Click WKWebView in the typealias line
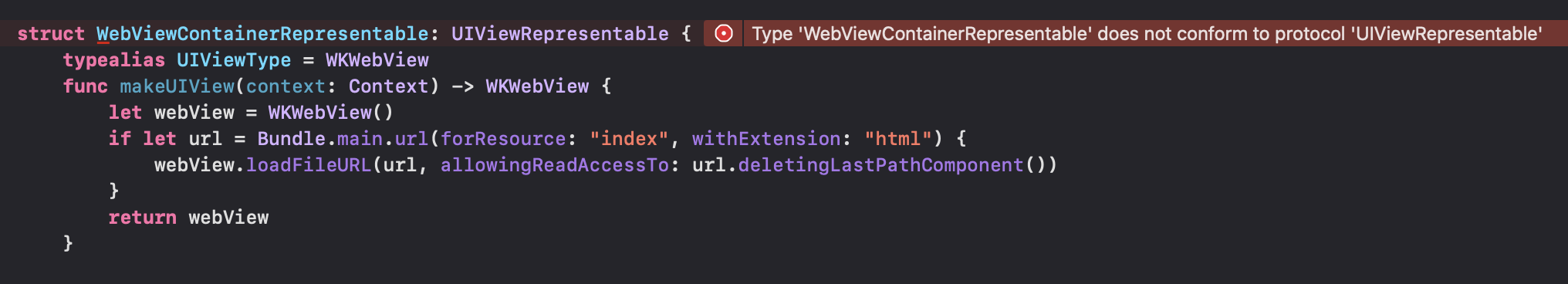Screen dimensions: 1568x284 point(377,59)
